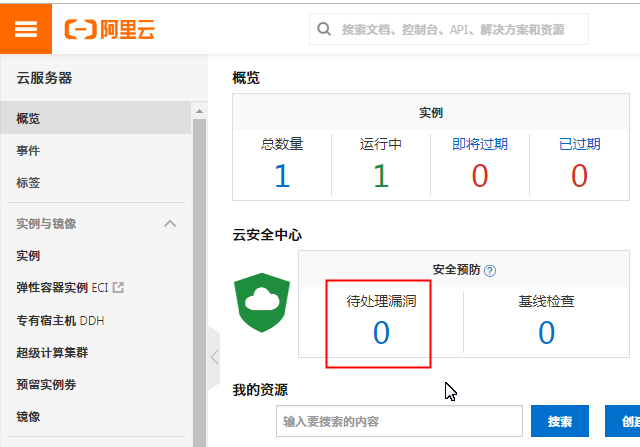Click the external link icon next to ECI
640x447 pixels.
click(x=118, y=288)
